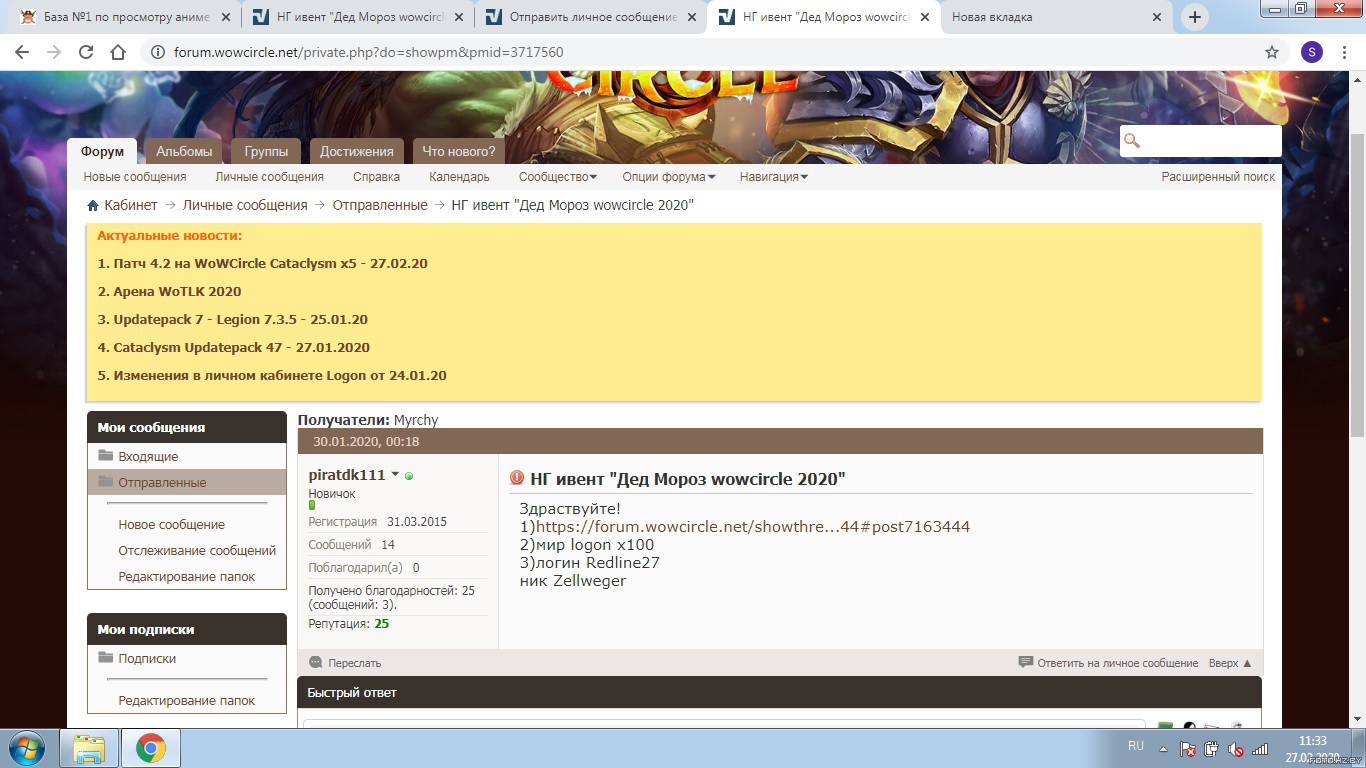This screenshot has width=1366, height=768.
Task: Go to Кабинет breadcrumb
Action: click(131, 205)
